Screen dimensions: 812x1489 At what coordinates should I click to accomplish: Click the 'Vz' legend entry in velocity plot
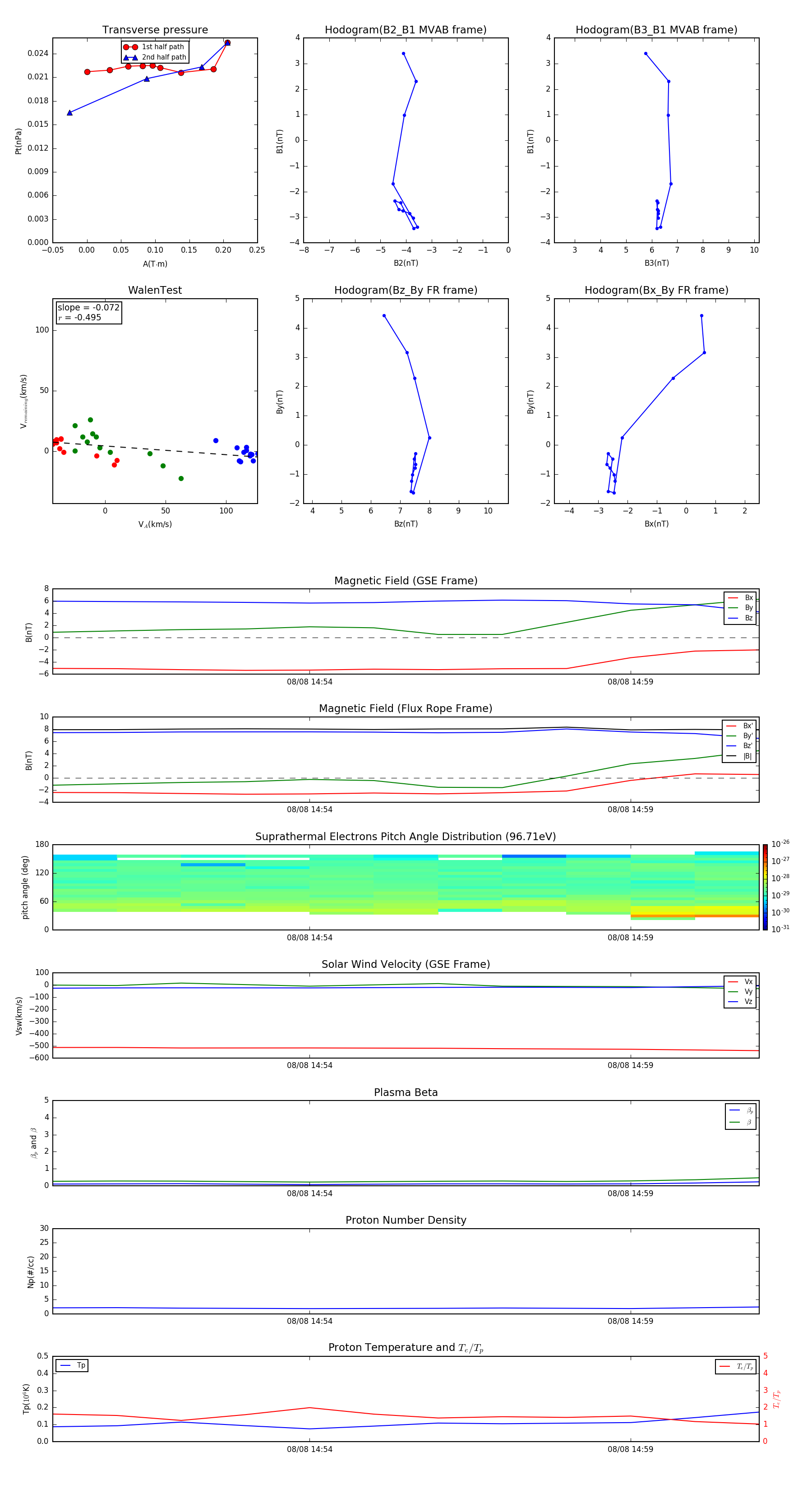tap(740, 1002)
